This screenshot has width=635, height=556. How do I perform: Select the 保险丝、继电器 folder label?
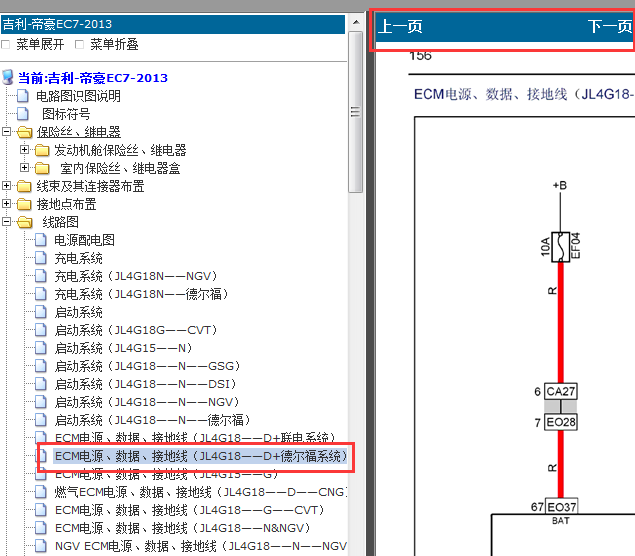(79, 132)
